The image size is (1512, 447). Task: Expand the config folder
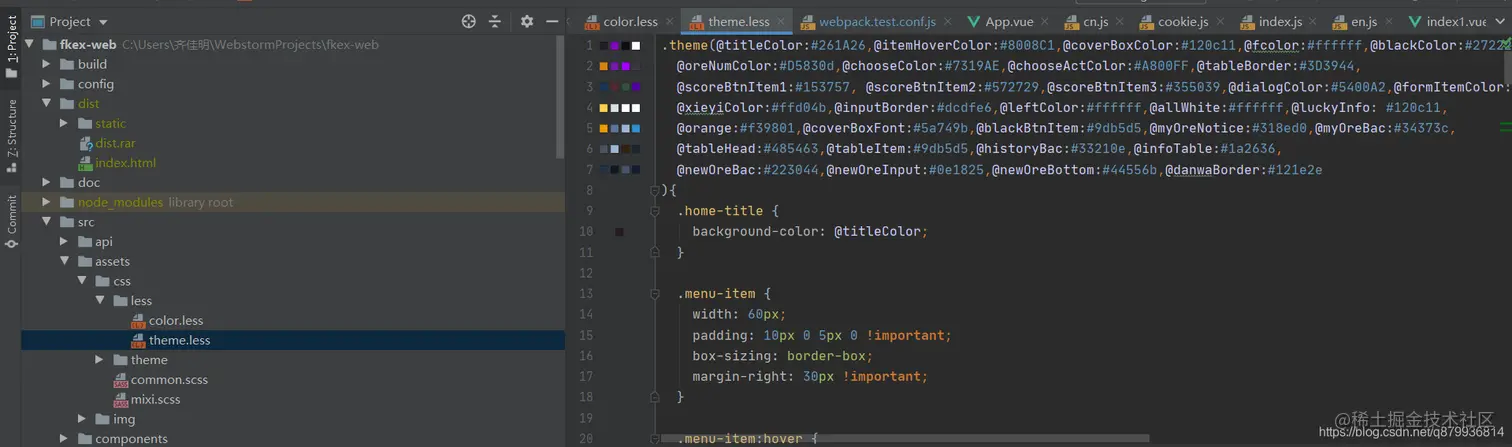click(x=46, y=84)
